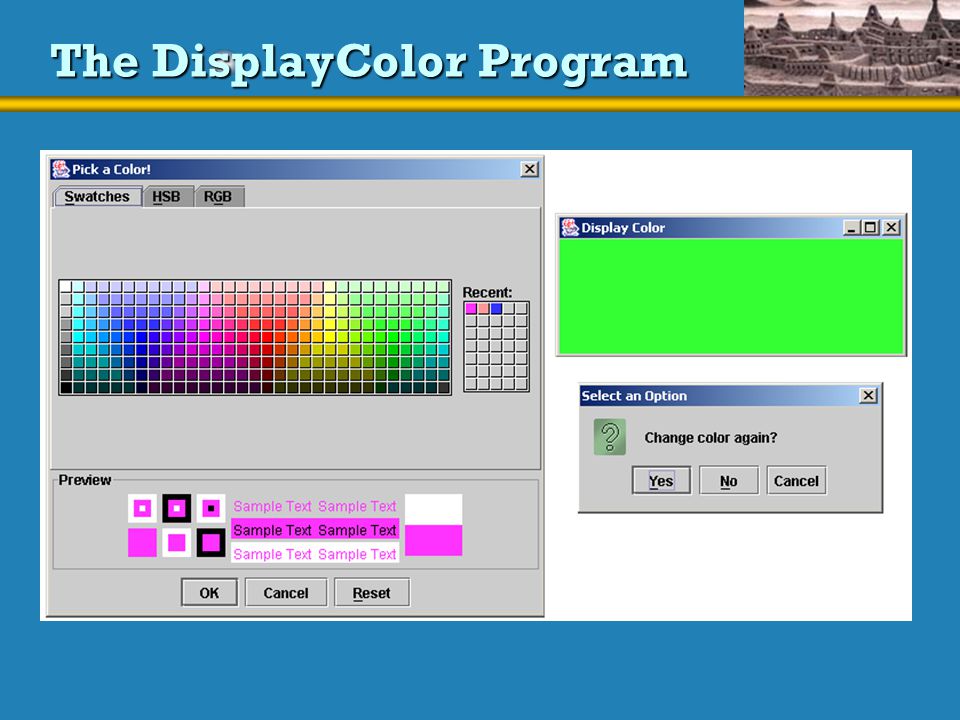Click Cancel in Select an Option dialog
The image size is (960, 720).
click(796, 481)
